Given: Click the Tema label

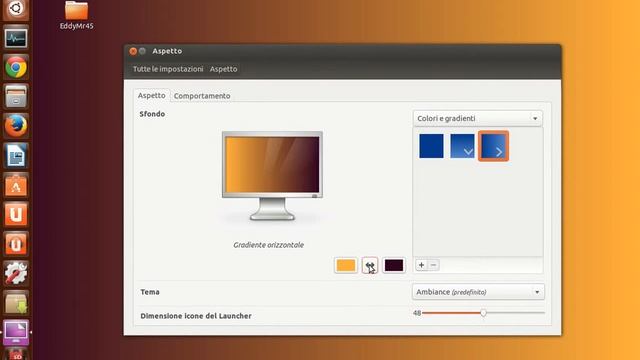Looking at the screenshot, I should point(150,292).
